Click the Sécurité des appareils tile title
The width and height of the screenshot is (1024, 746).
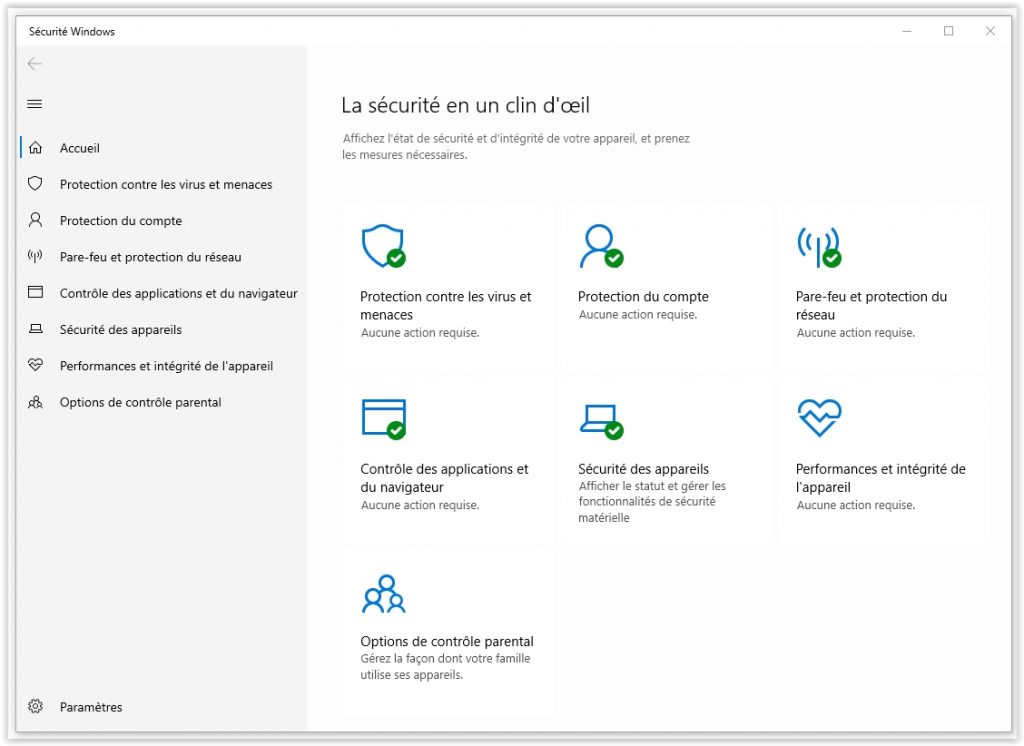tap(643, 469)
